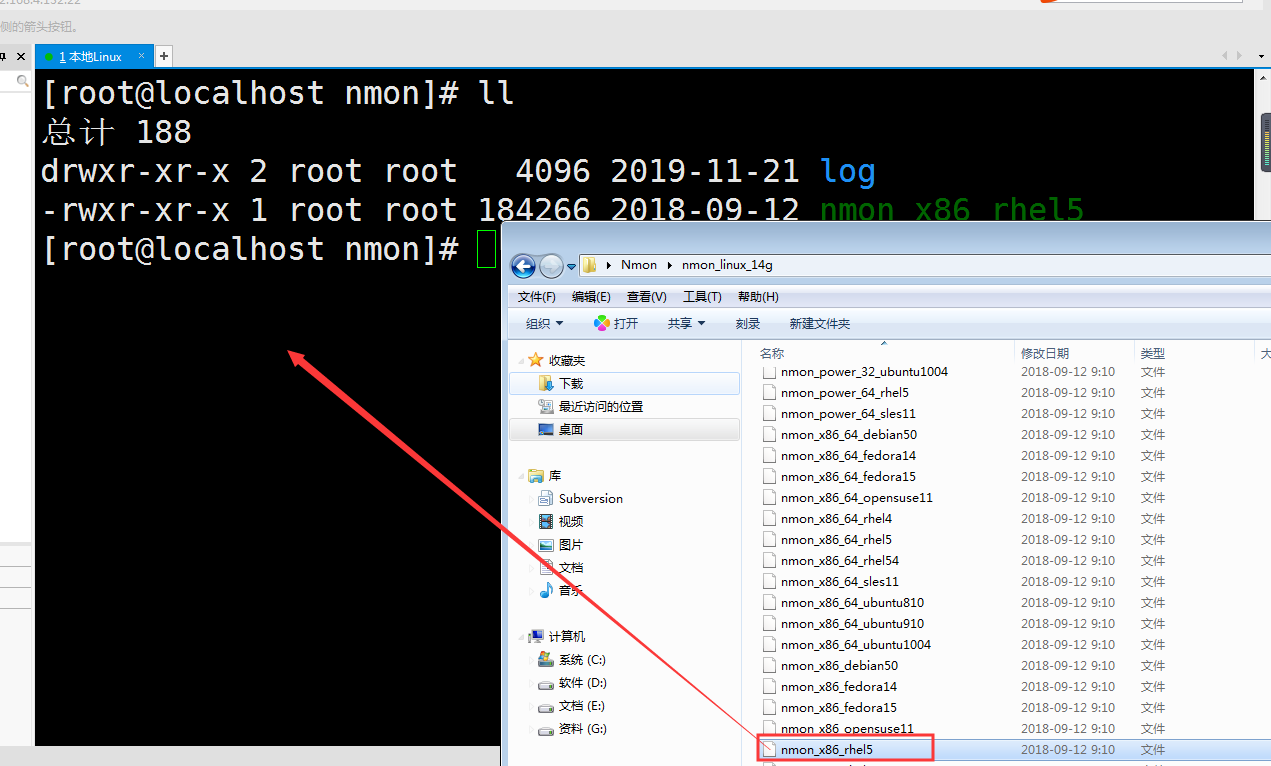Click the file icon of nmon_x86_64_ubuntu810
The image size is (1271, 766).
[x=769, y=603]
